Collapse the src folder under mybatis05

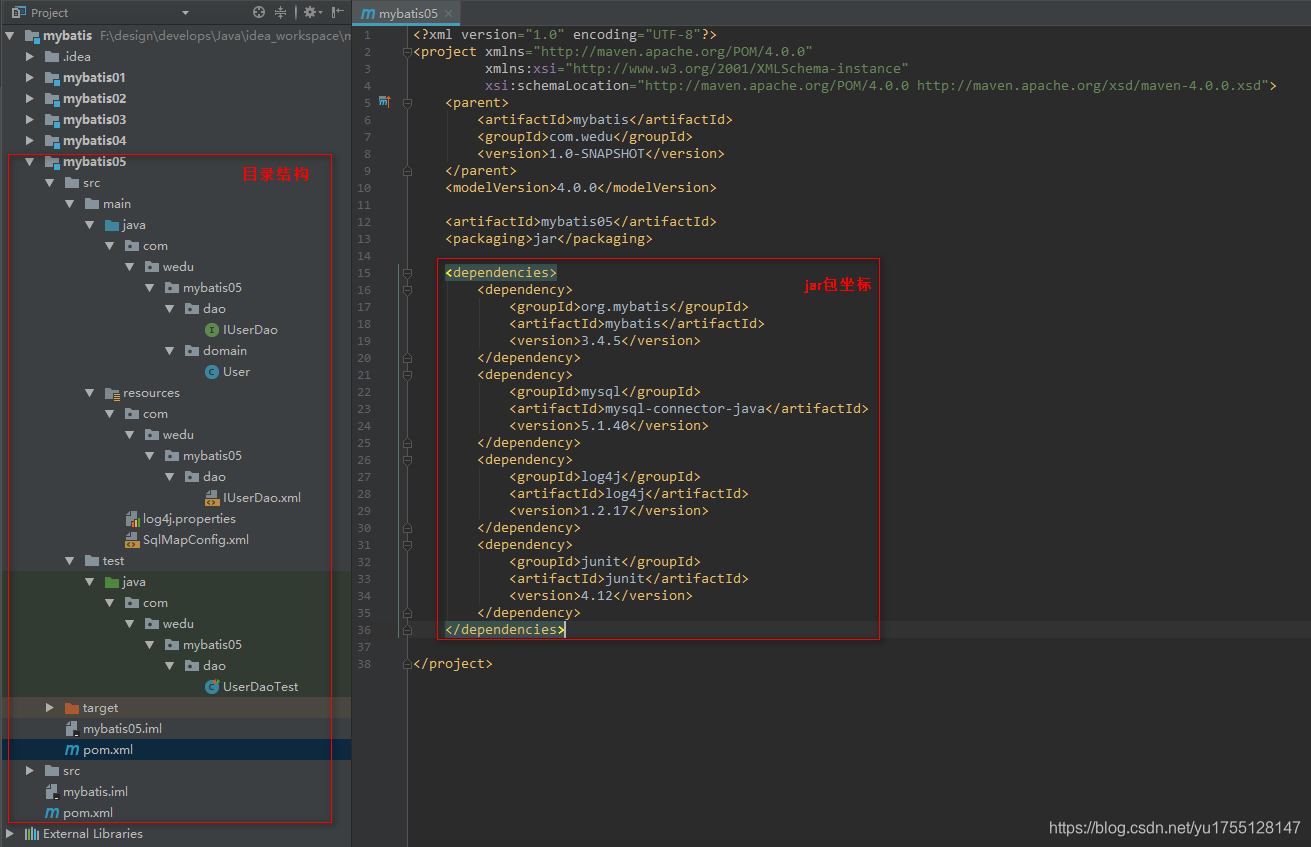coord(48,182)
